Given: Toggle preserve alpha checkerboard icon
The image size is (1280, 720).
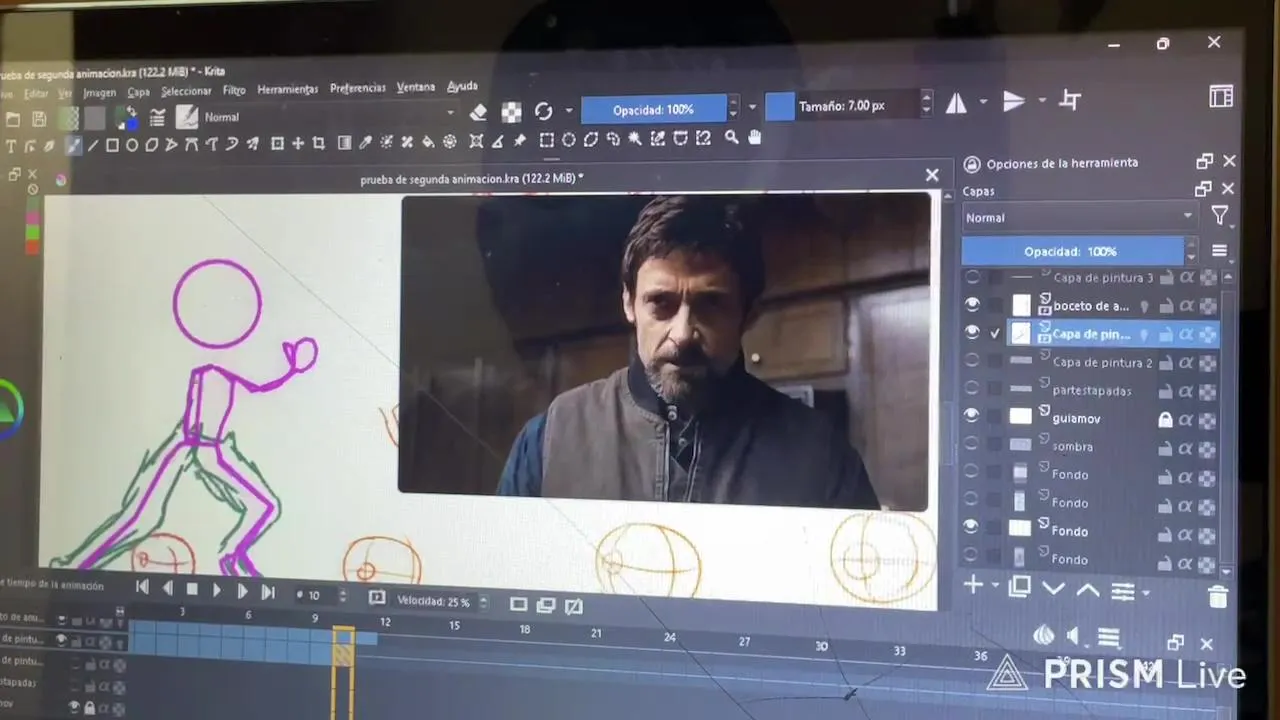Looking at the screenshot, I should coord(511,111).
